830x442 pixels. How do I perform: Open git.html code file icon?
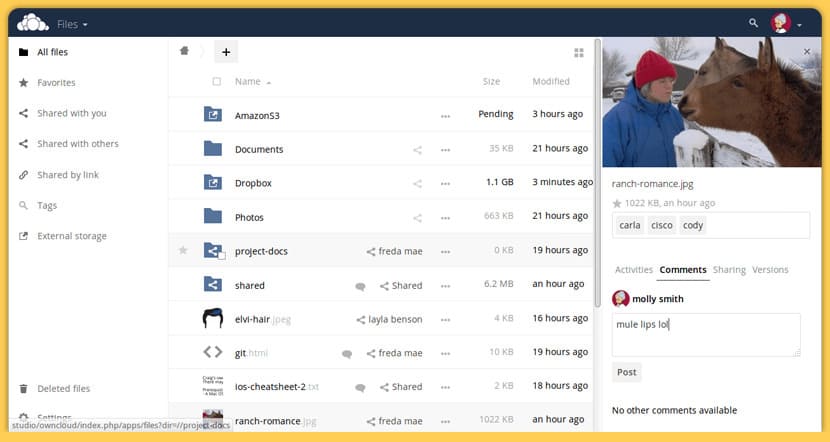click(x=213, y=352)
